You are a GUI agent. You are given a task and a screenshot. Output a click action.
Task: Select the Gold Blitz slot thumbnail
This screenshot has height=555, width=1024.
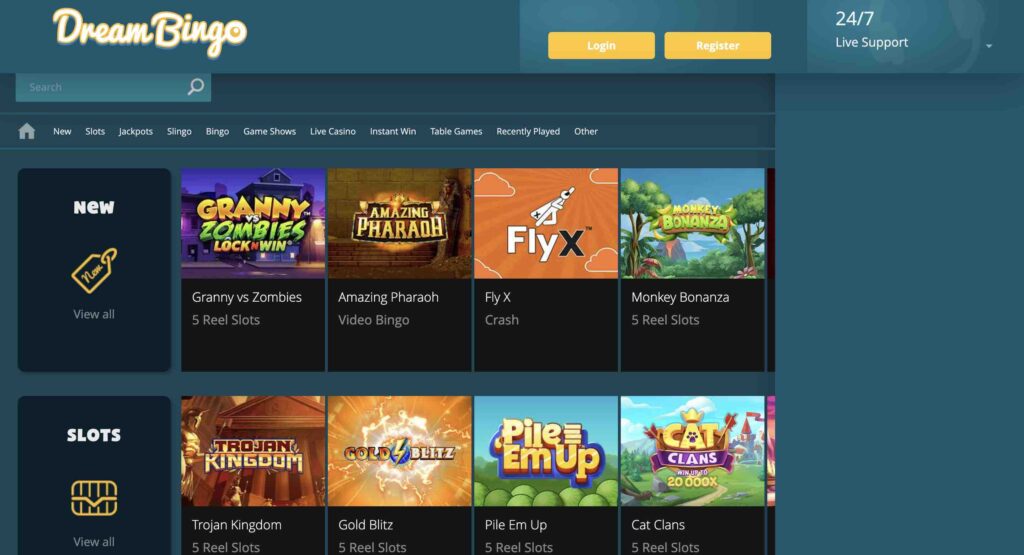click(399, 451)
